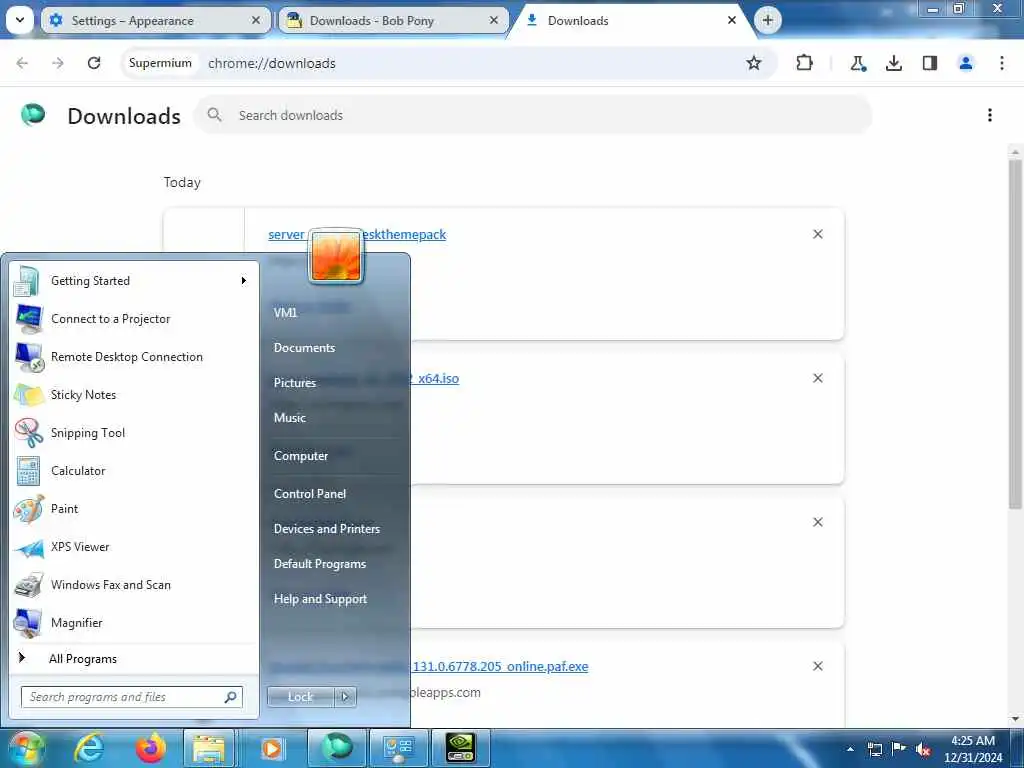Click the muted volume tray icon
1024x768 pixels.
(923, 749)
